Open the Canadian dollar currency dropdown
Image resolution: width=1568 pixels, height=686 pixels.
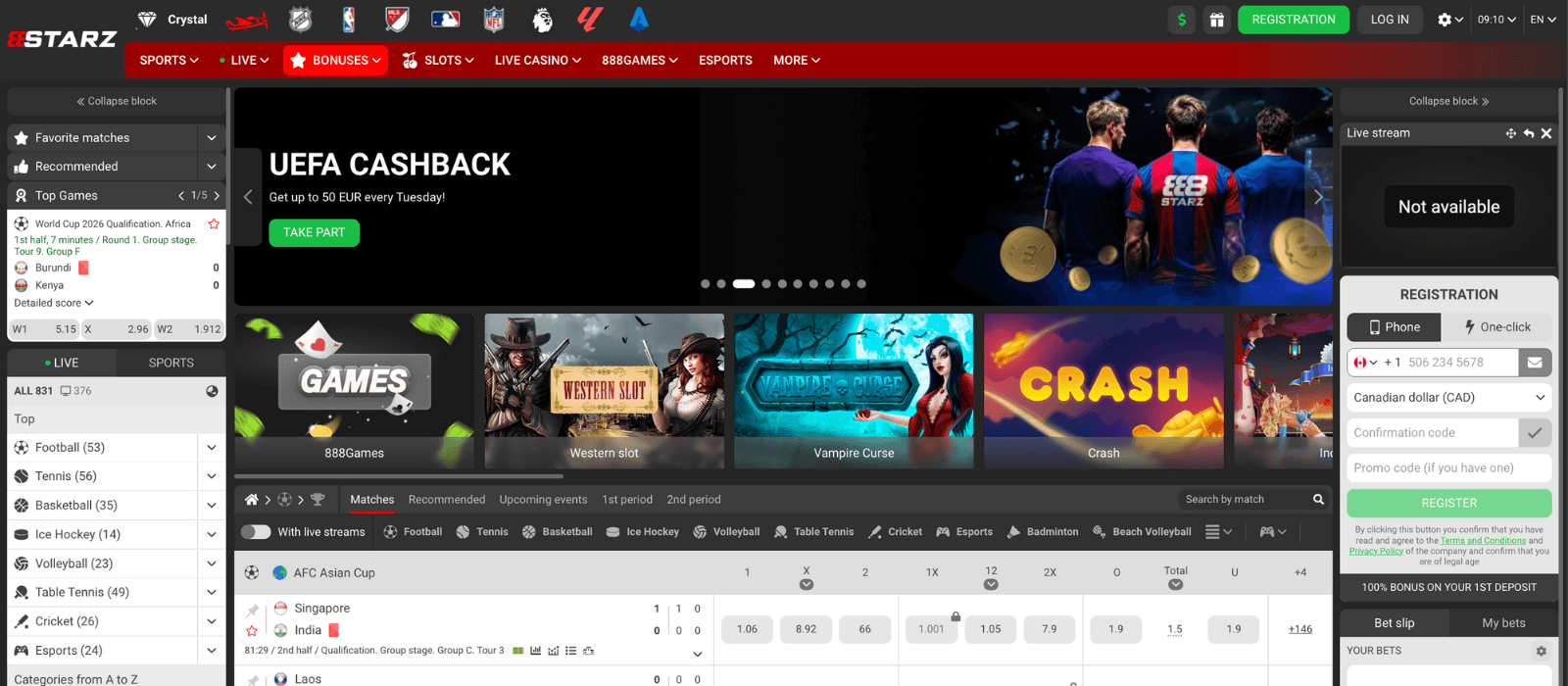(1449, 398)
